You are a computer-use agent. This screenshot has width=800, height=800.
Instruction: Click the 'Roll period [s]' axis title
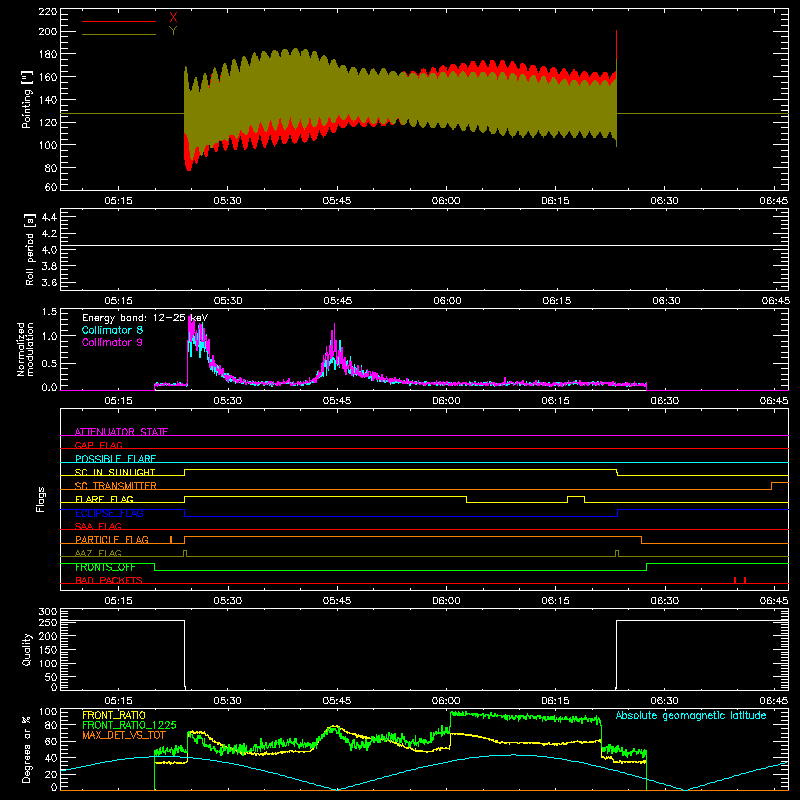tap(29, 249)
